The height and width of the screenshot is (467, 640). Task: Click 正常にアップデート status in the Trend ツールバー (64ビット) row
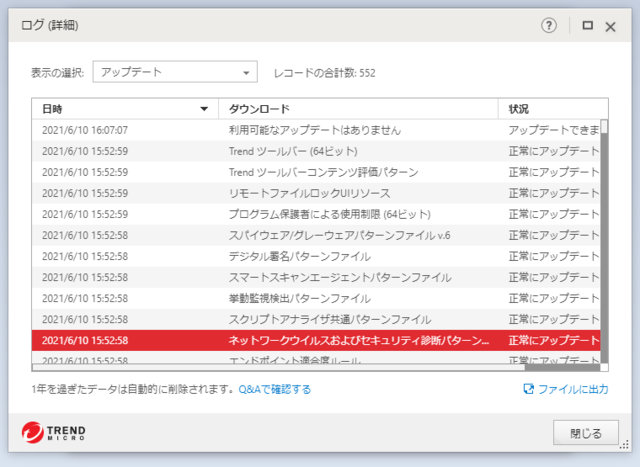(554, 151)
